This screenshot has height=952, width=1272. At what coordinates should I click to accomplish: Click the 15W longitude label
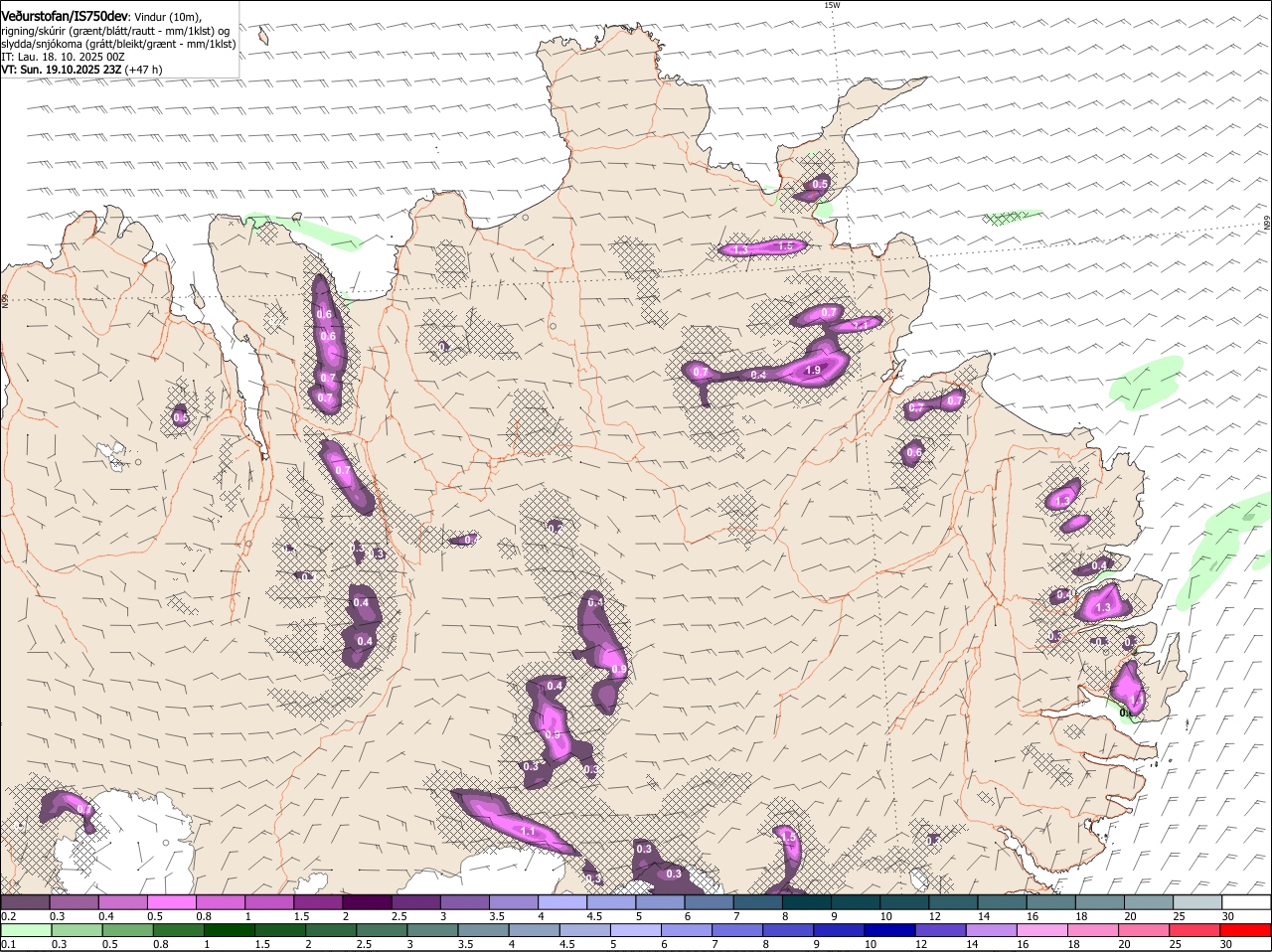(833, 5)
